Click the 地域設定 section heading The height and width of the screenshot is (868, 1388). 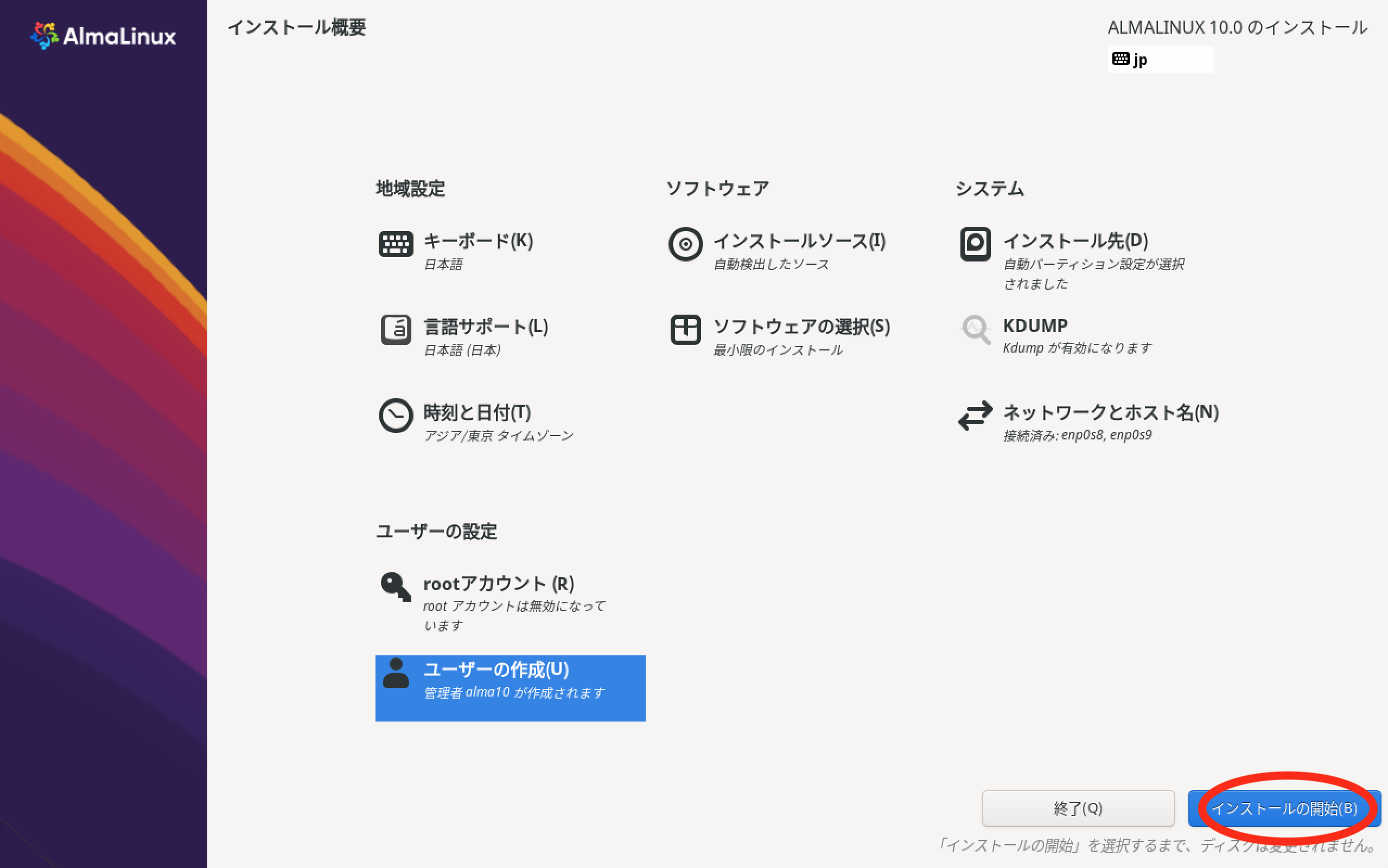click(x=410, y=188)
